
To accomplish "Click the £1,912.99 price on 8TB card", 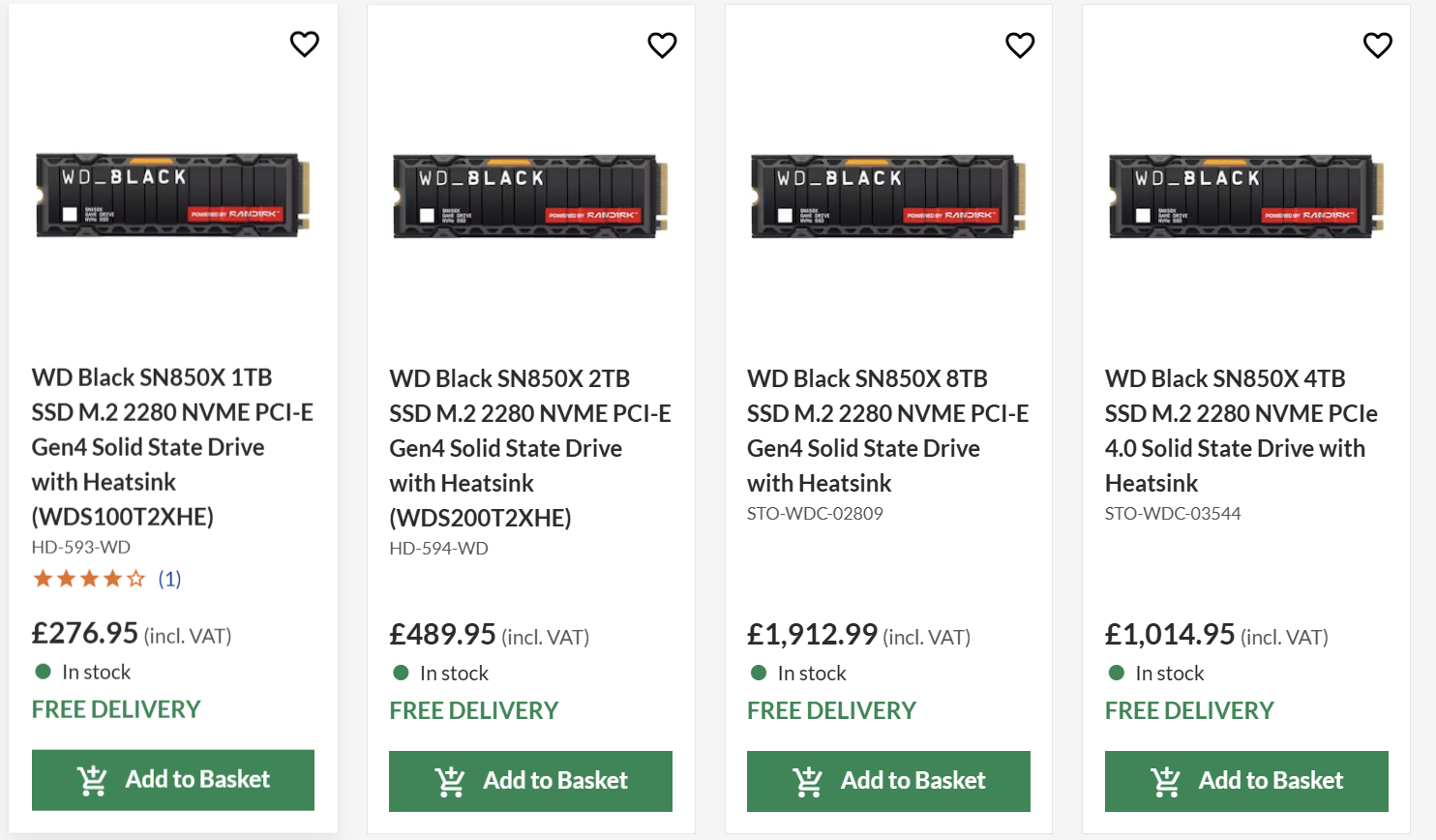I will point(812,634).
